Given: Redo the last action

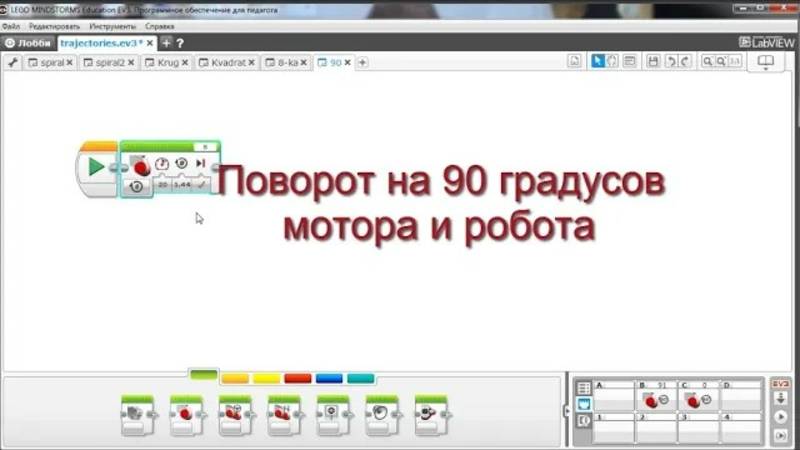Looking at the screenshot, I should point(685,61).
